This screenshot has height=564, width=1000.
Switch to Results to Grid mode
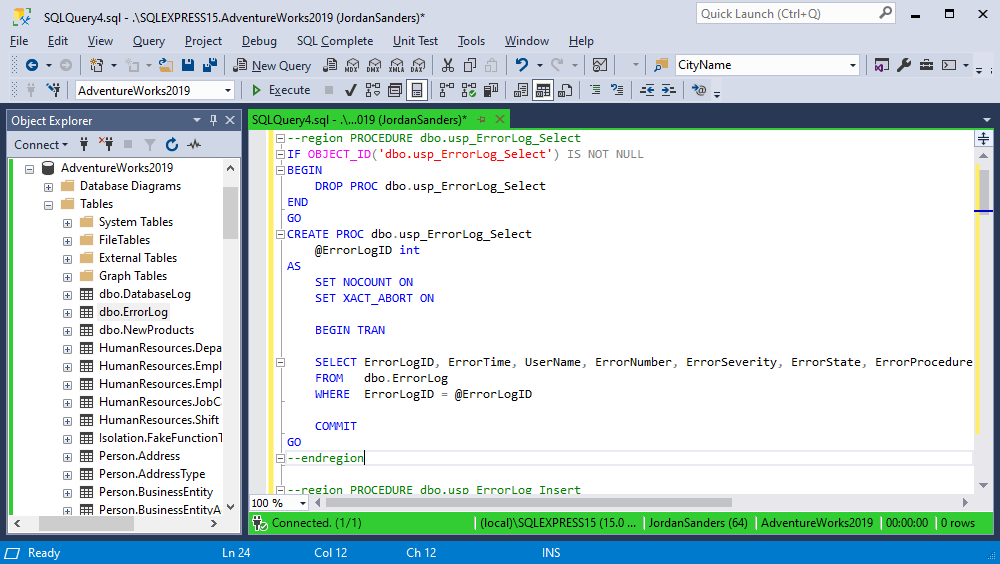click(x=543, y=91)
